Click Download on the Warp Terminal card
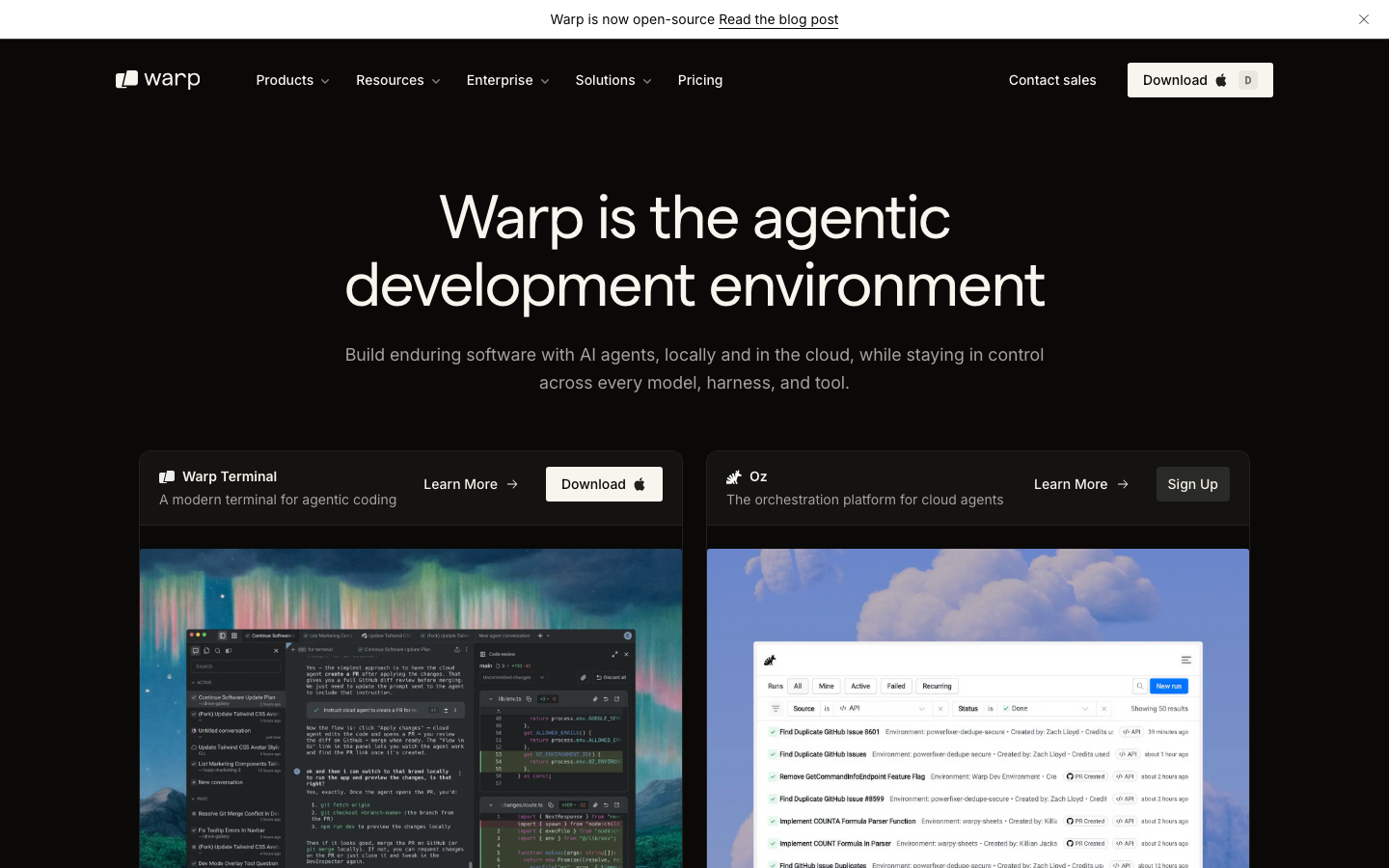Screen dimensions: 1389x868 (x=604, y=484)
